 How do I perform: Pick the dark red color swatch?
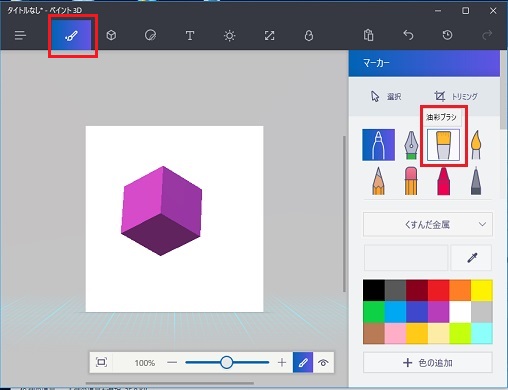coord(417,291)
